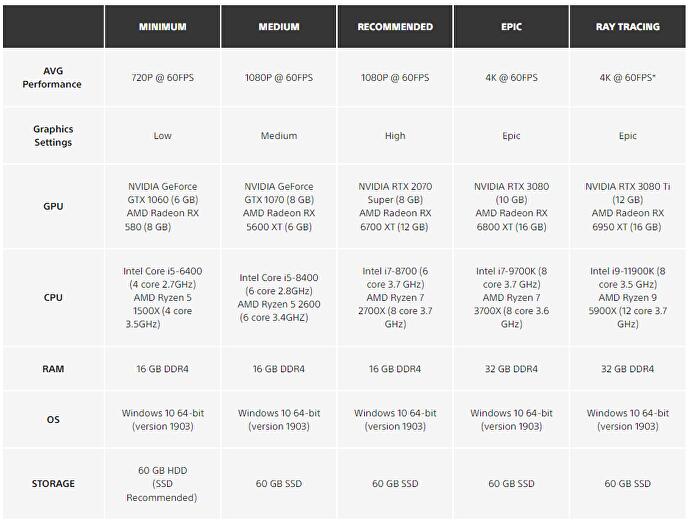Select the Intel Core i5-6400 CPU cell
The width and height of the screenshot is (690, 526).
point(162,297)
